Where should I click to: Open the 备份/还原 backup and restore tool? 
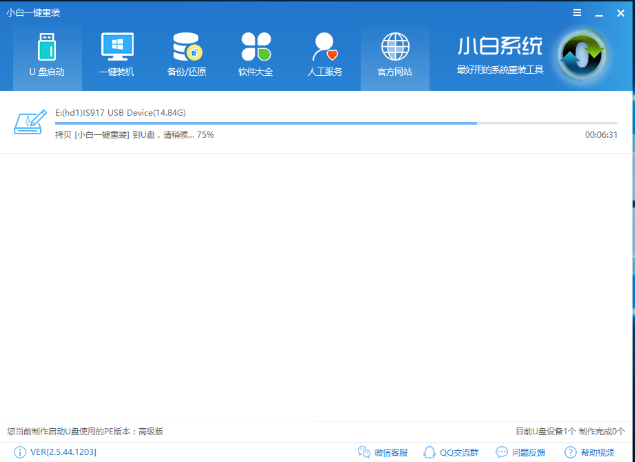click(186, 55)
